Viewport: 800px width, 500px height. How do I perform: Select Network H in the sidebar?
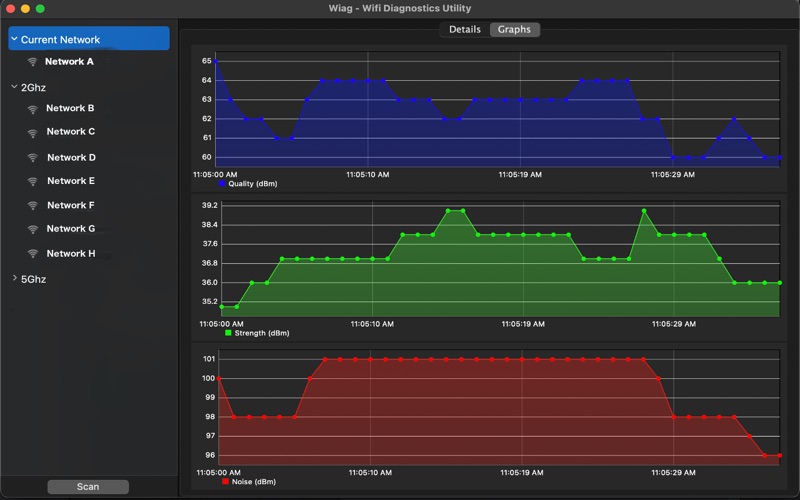[x=71, y=254]
